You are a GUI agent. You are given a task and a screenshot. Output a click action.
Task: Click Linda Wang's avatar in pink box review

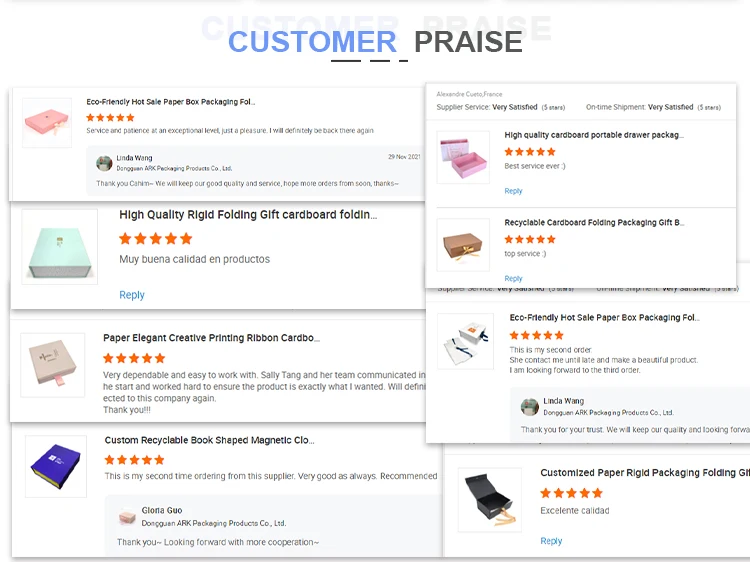104,163
